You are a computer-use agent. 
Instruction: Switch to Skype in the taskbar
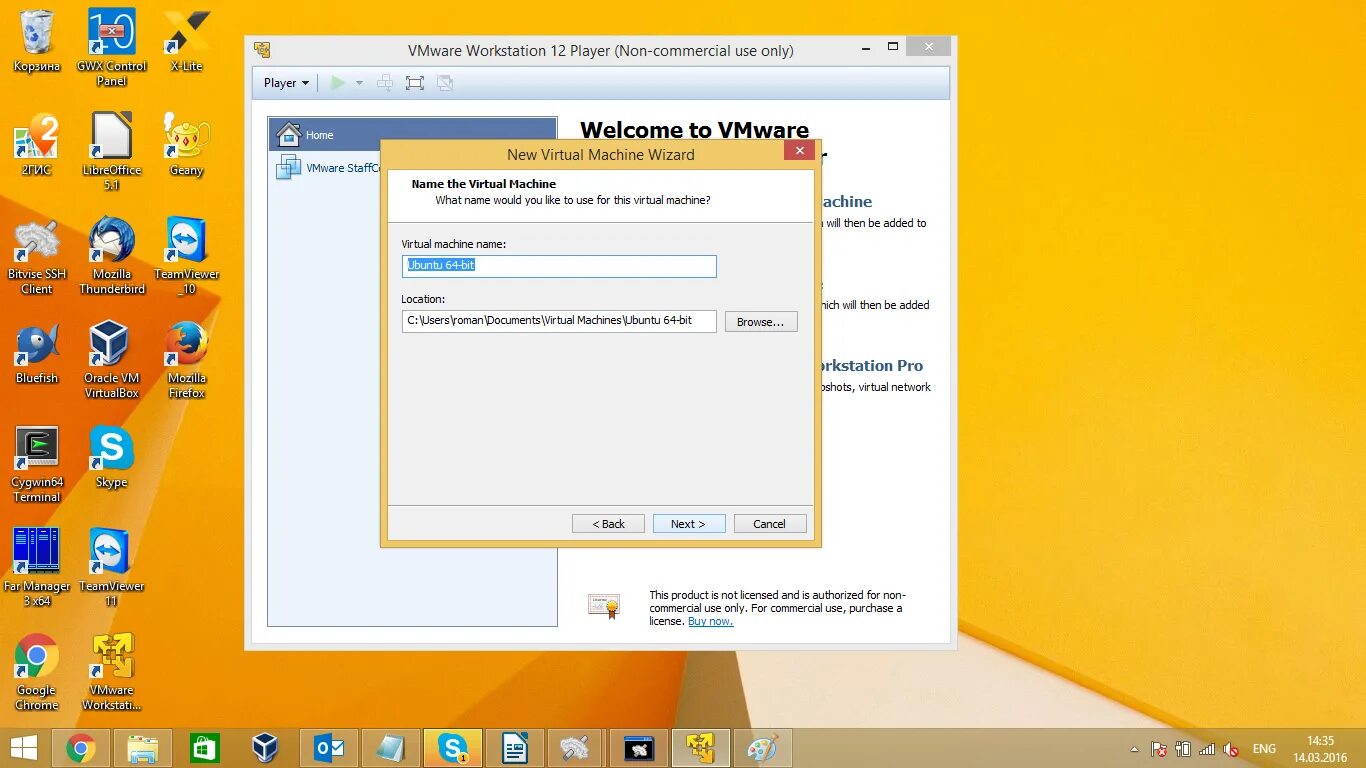[x=453, y=748]
